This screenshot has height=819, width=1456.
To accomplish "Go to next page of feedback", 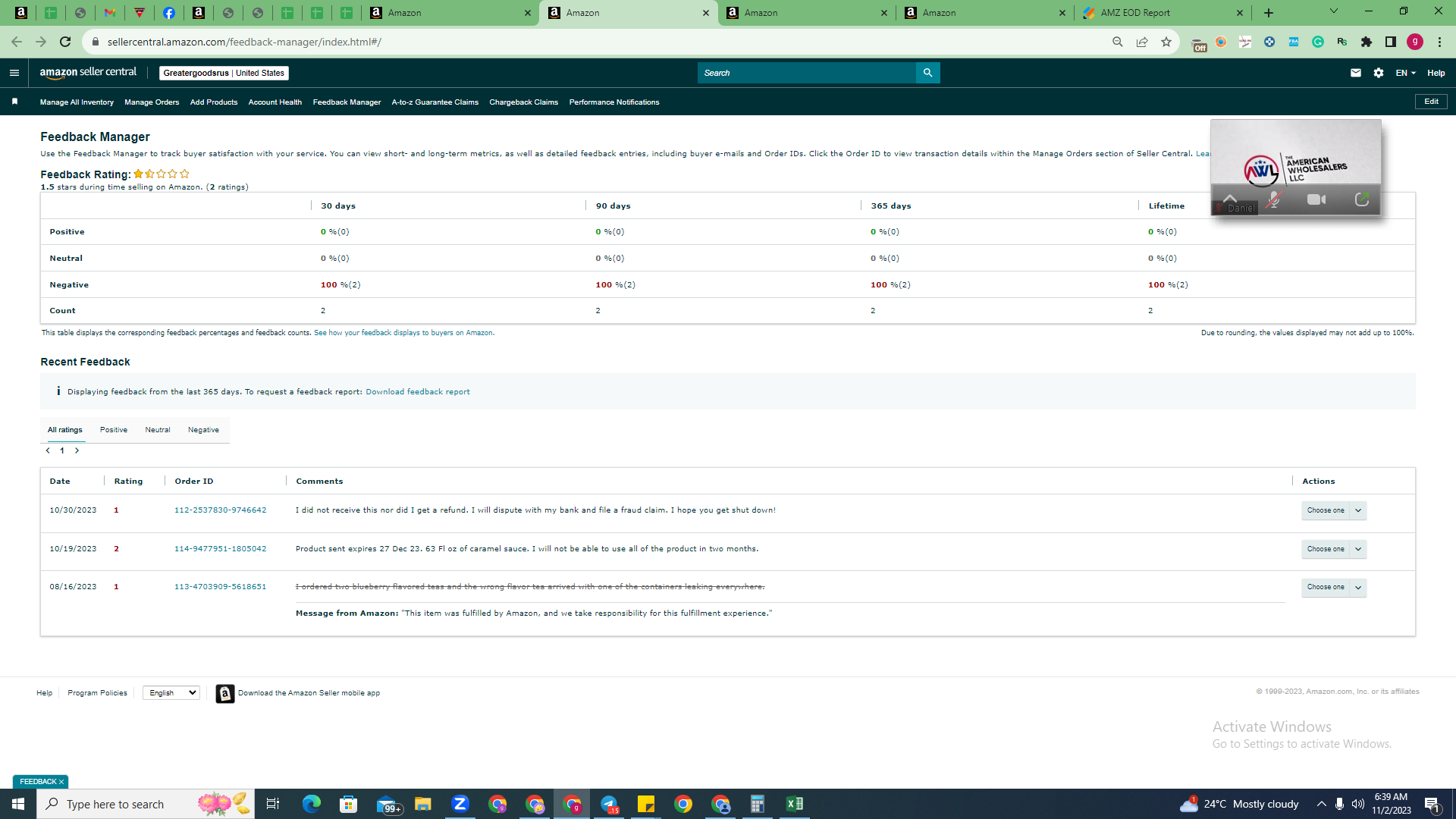I will pyautogui.click(x=77, y=450).
